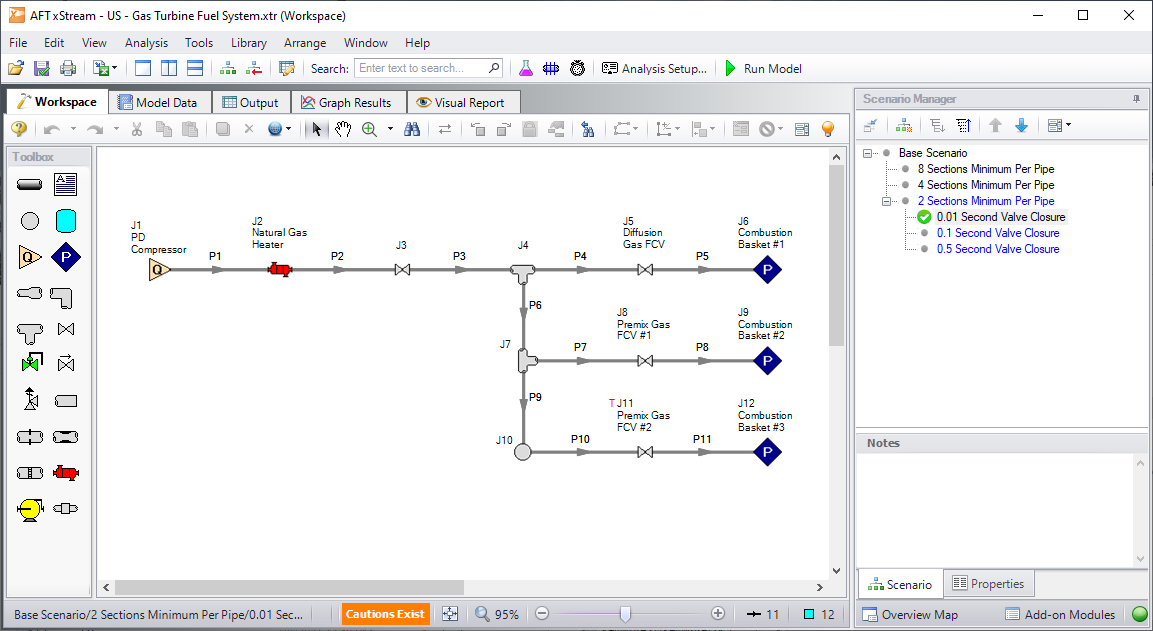Viewport: 1153px width, 631px height.
Task: Click the Find binoculars icon
Action: 412,129
